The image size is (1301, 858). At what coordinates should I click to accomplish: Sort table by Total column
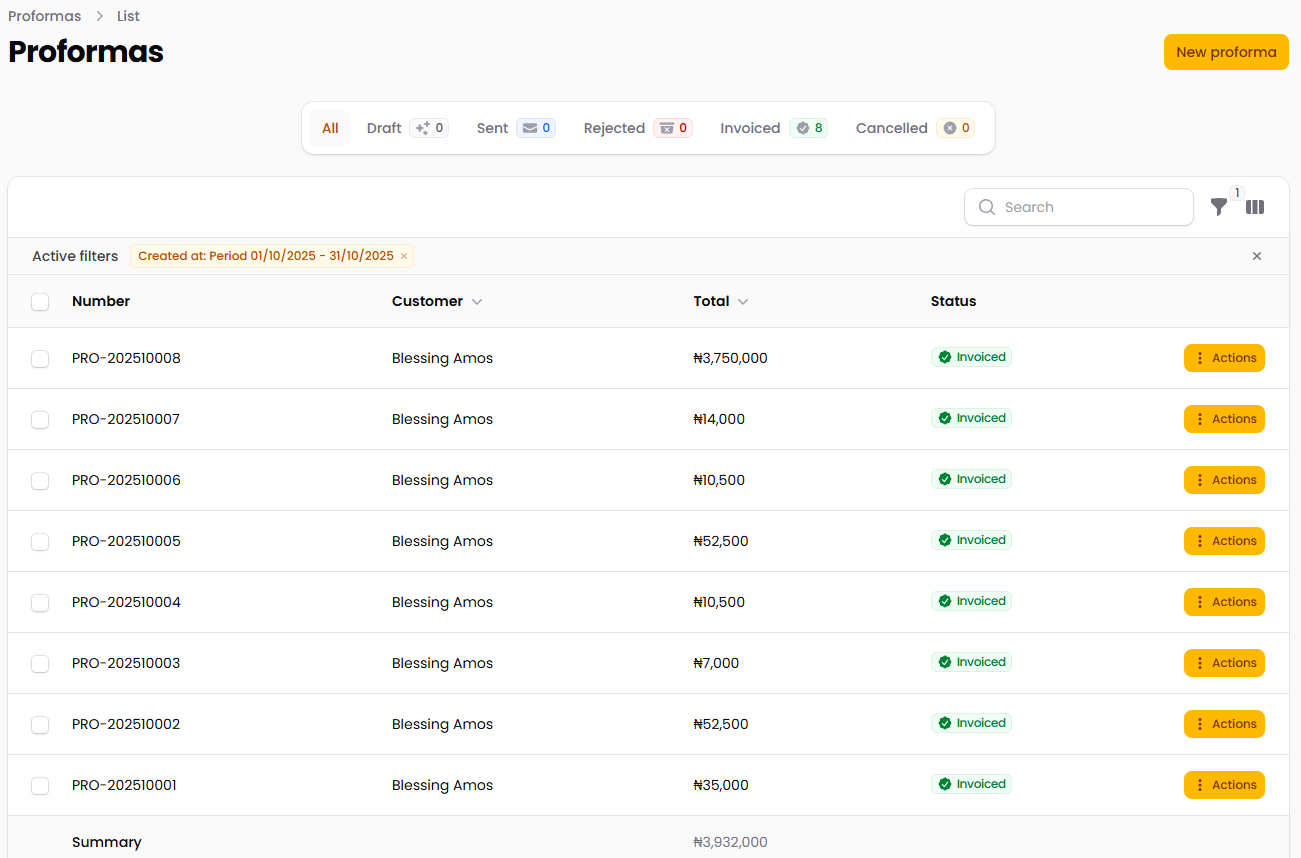720,301
